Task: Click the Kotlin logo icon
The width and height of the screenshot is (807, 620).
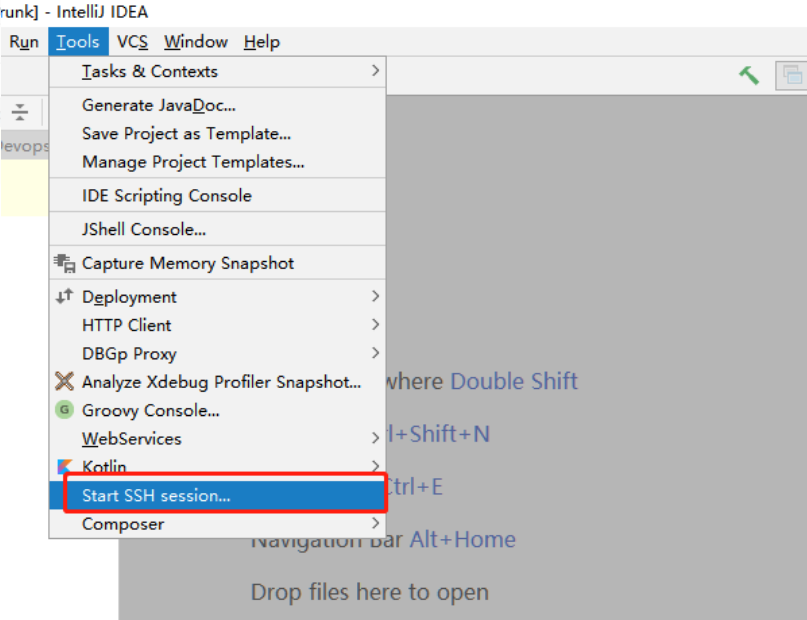Action: point(65,467)
